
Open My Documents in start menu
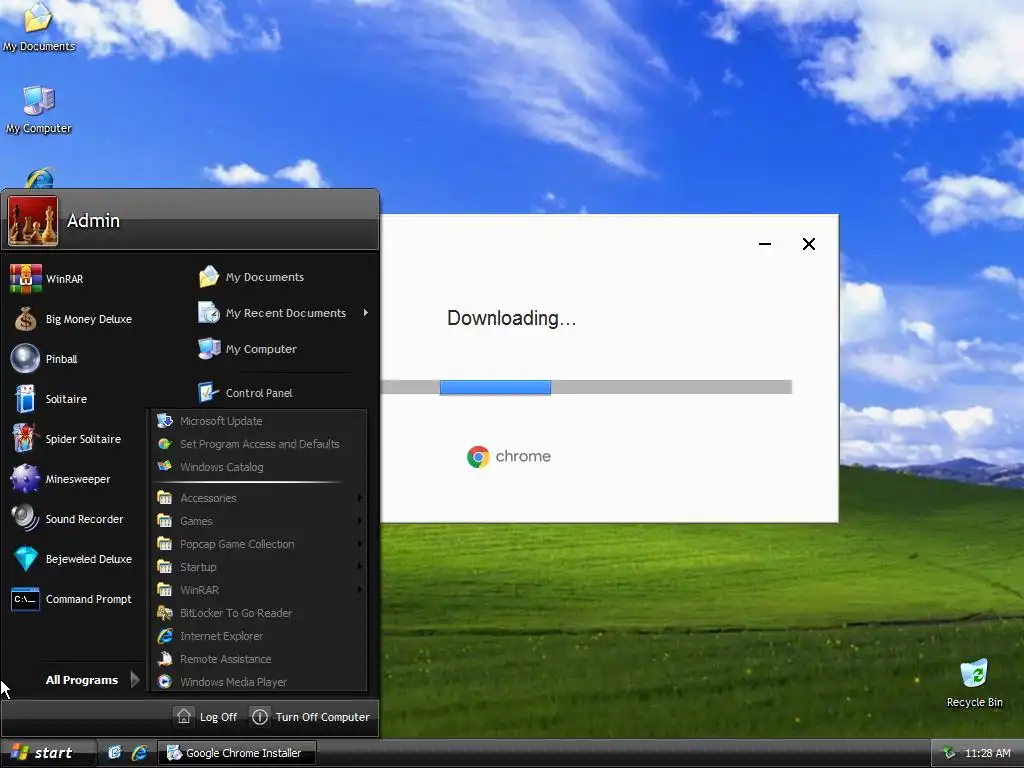click(251, 277)
